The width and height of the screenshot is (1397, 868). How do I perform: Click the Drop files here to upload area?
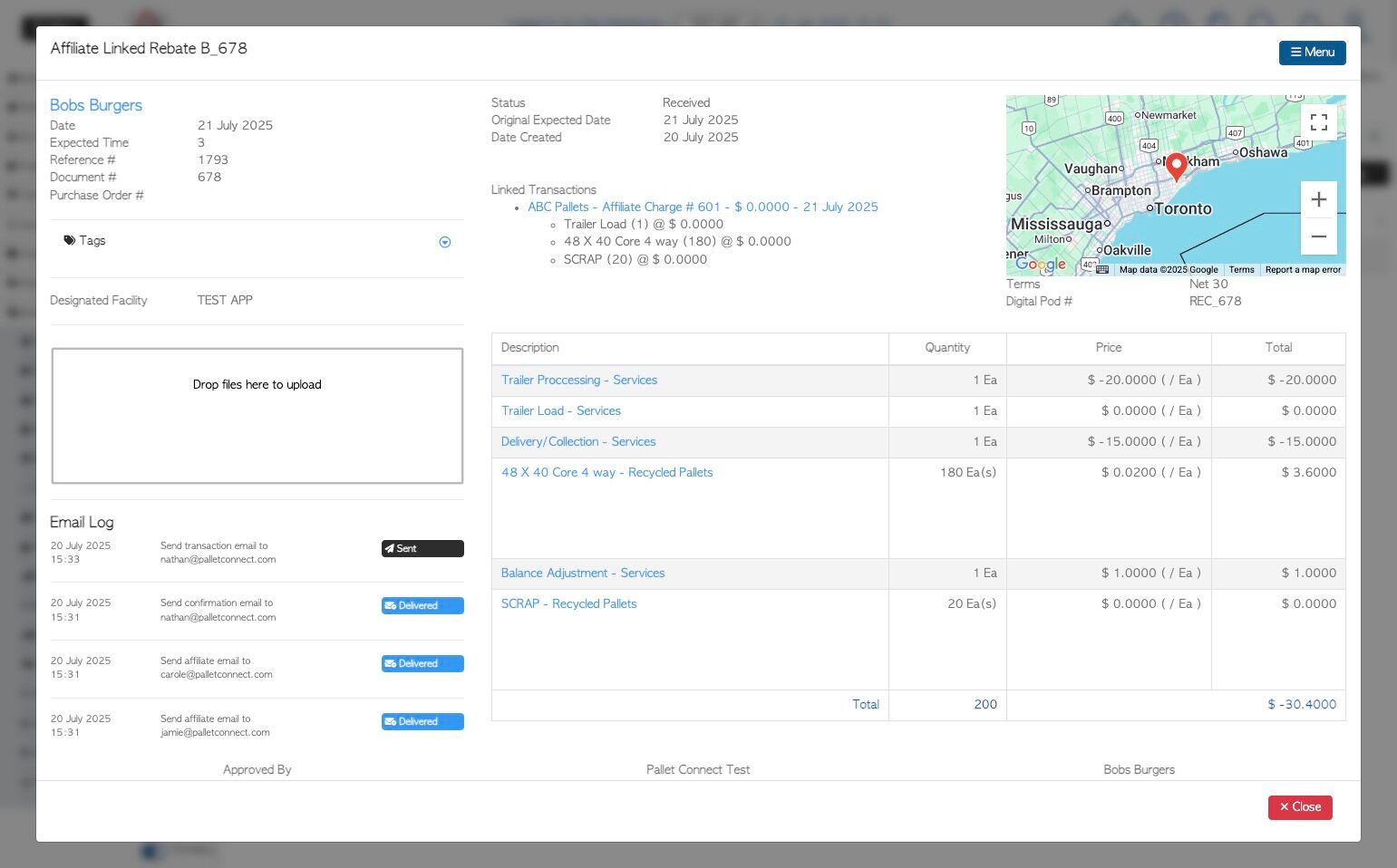[x=257, y=416]
